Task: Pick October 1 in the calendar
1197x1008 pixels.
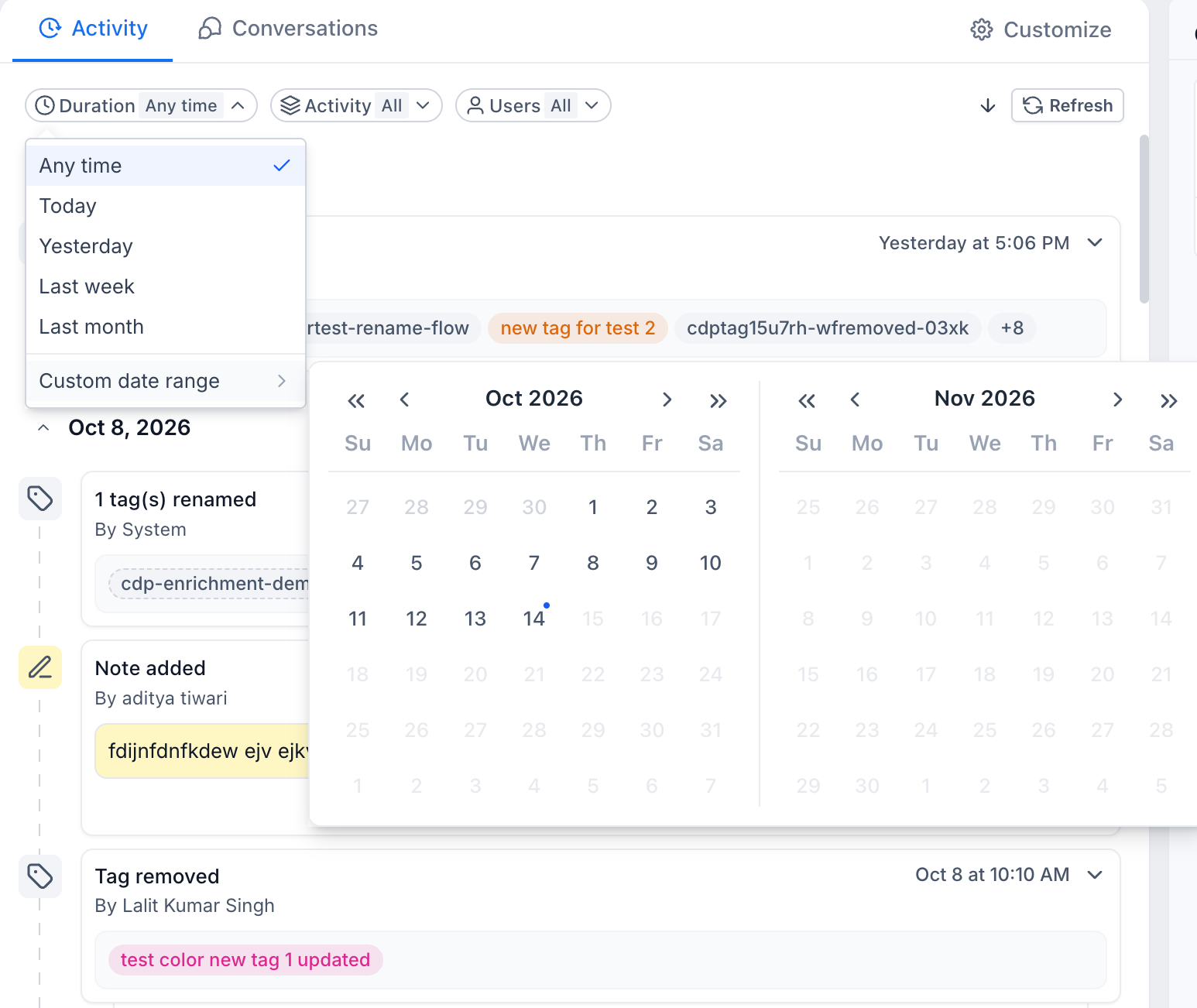Action: point(593,507)
